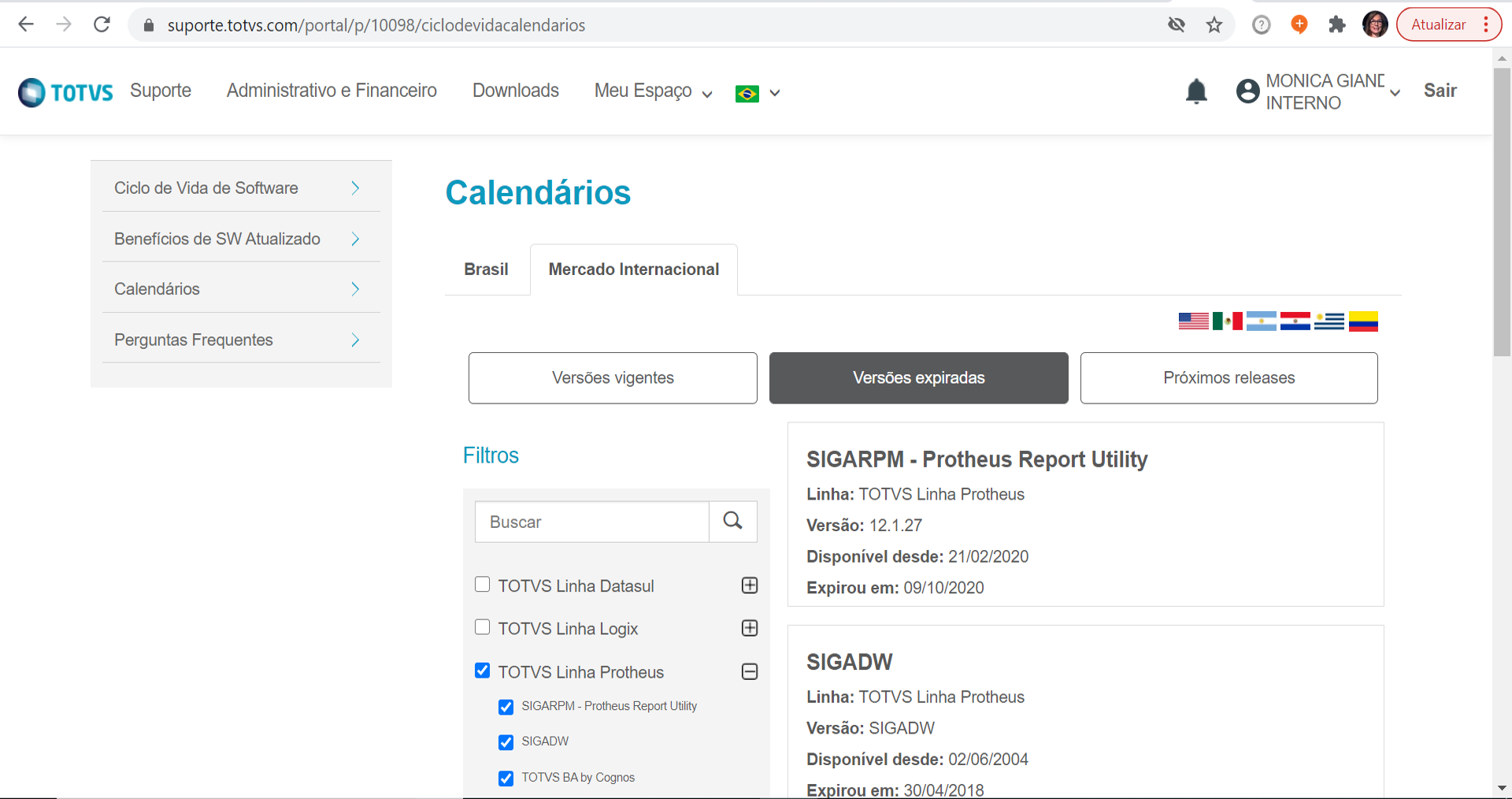Expand Ciclo de Vida de Software chevron

[x=355, y=188]
